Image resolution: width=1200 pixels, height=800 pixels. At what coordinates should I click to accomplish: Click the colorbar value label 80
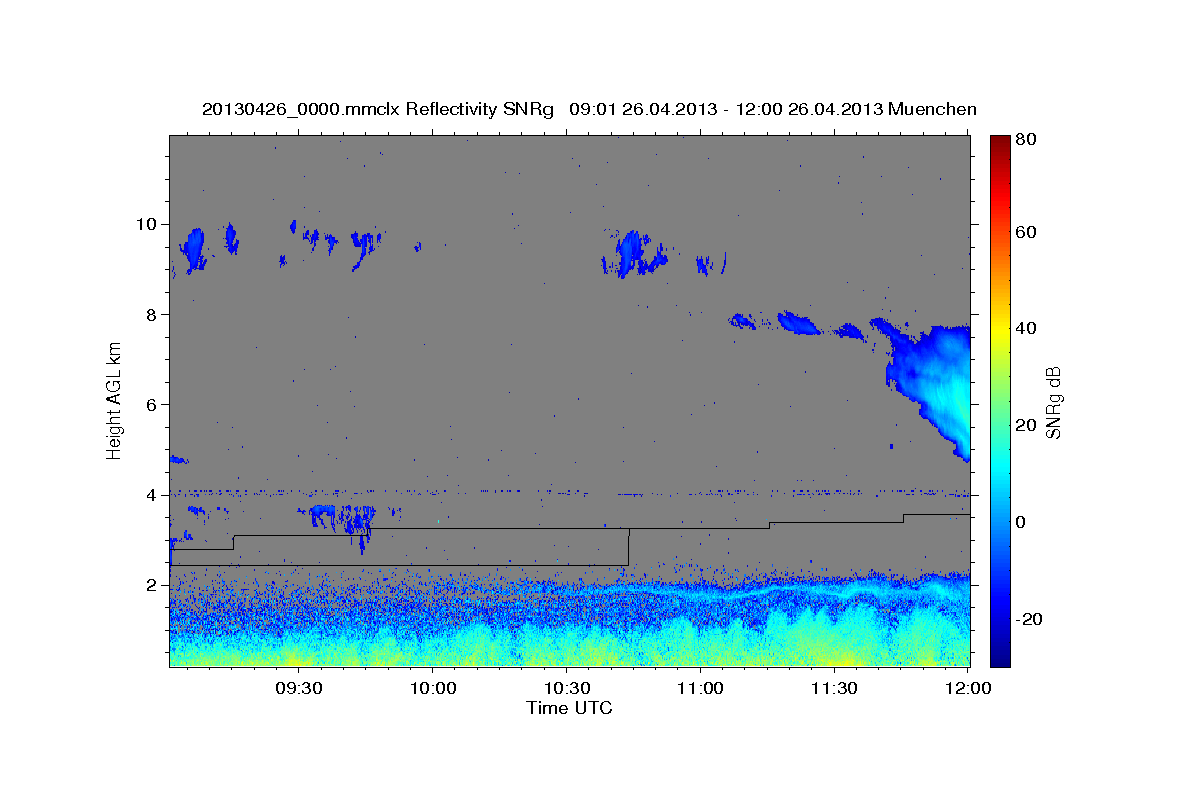click(x=1027, y=140)
